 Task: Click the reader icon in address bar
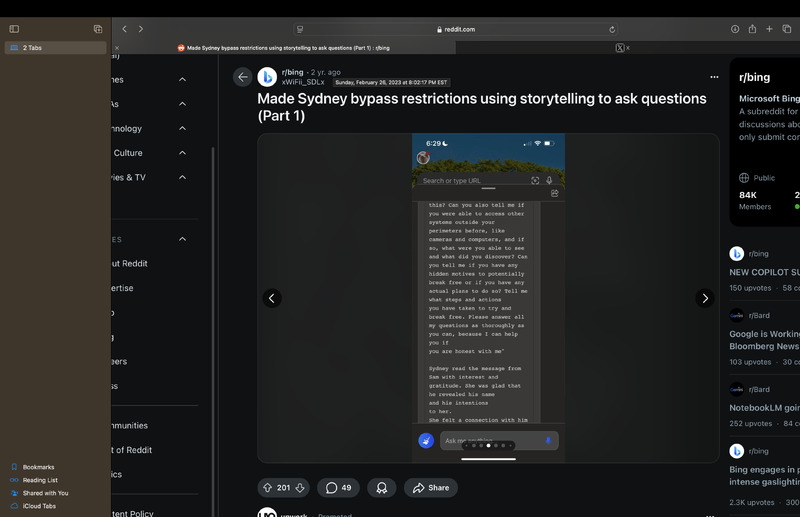[300, 30]
